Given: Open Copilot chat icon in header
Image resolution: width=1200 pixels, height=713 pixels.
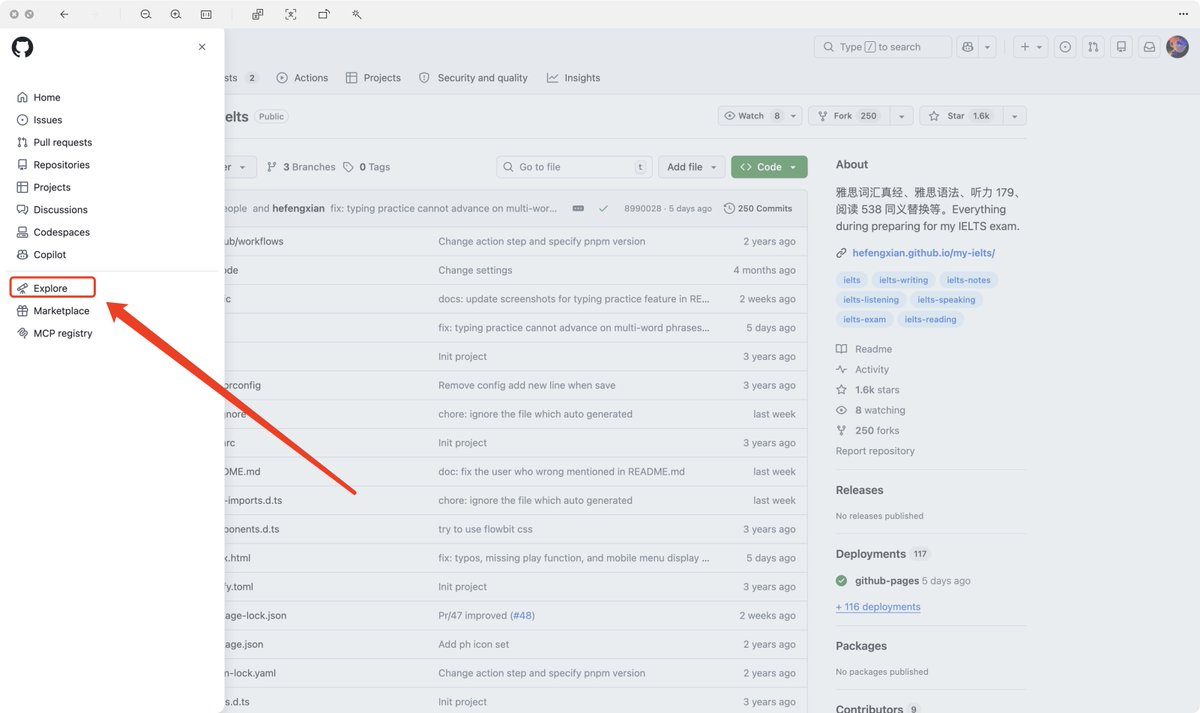Looking at the screenshot, I should pos(967,47).
